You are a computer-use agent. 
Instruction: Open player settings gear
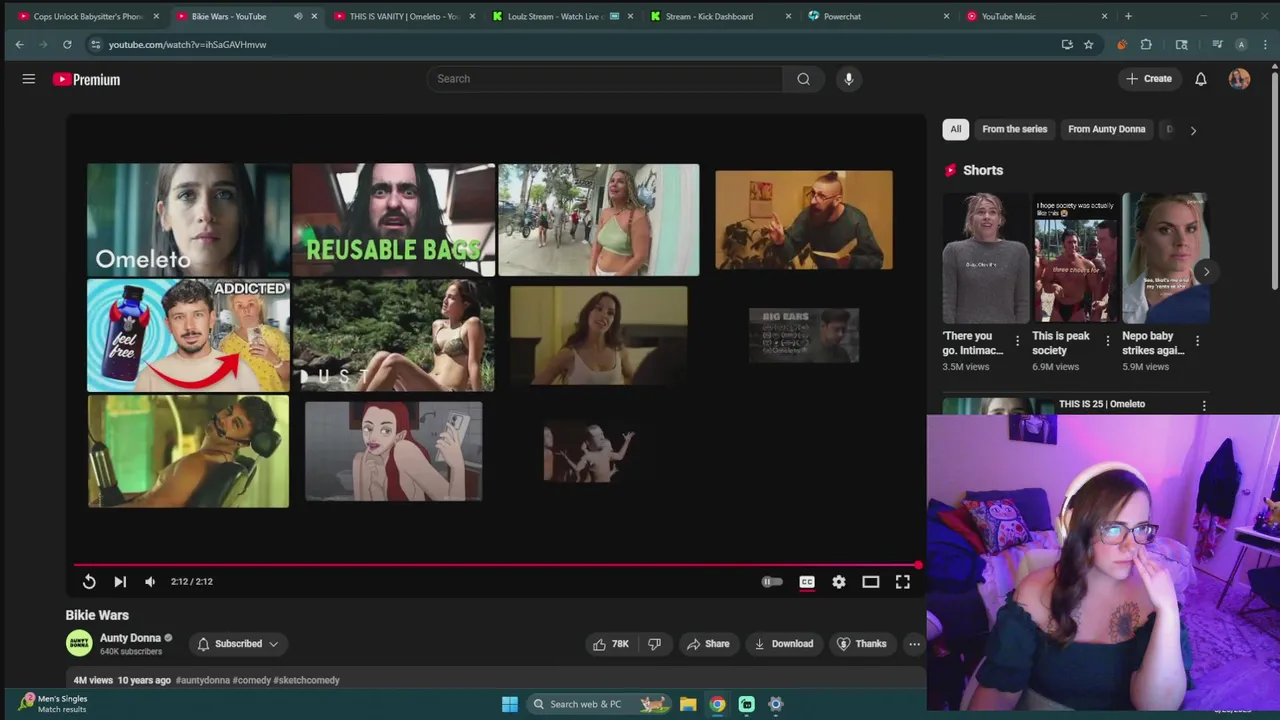coord(839,582)
